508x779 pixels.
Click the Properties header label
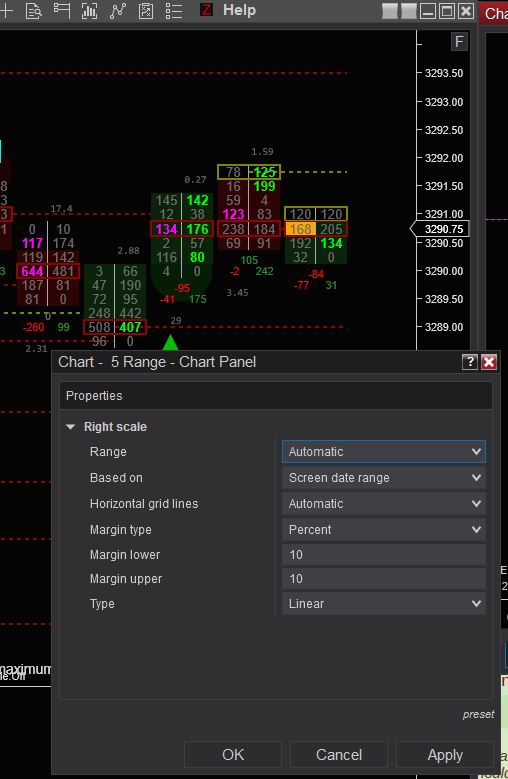(94, 396)
